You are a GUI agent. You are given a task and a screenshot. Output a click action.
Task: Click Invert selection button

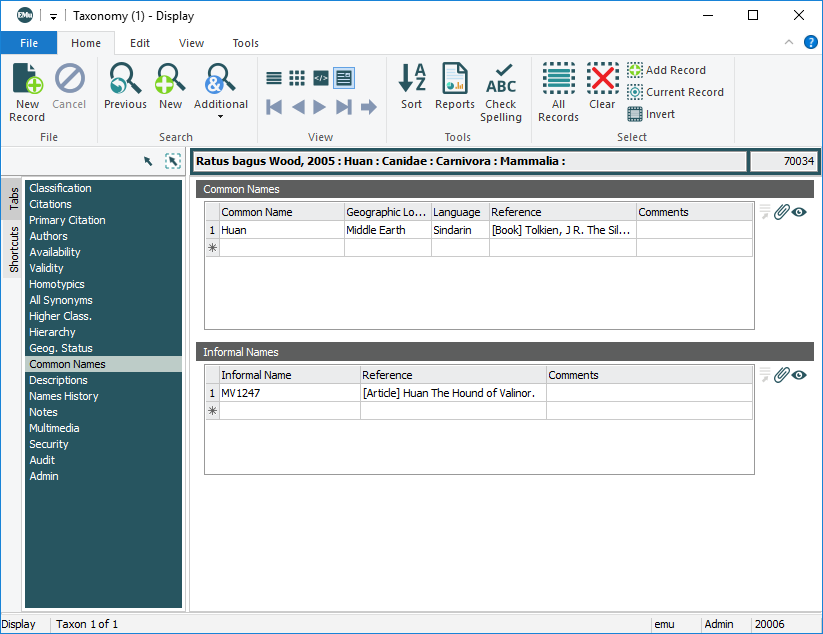[651, 114]
